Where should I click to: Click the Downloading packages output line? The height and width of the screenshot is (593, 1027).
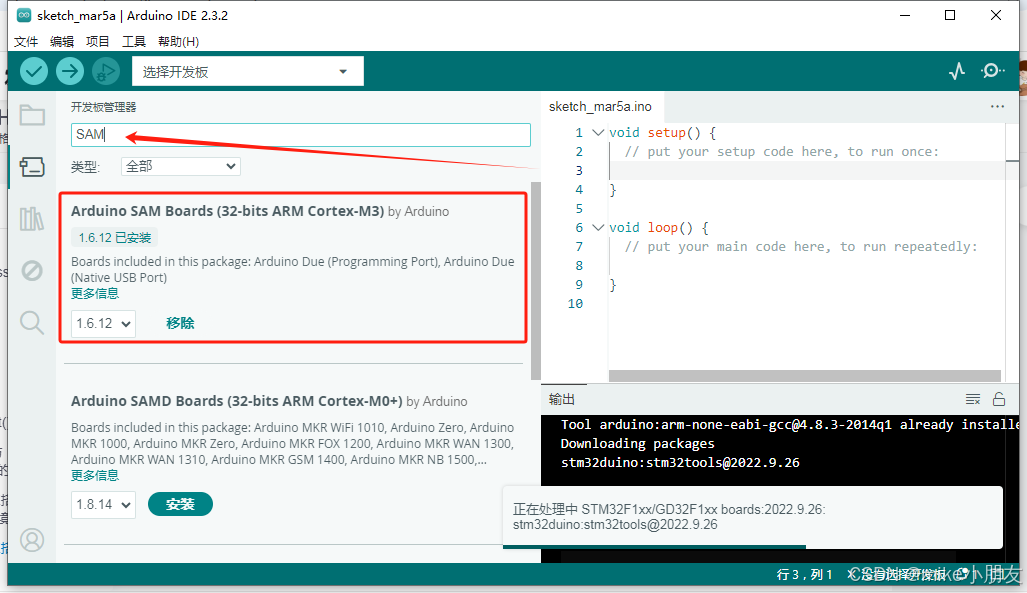point(637,444)
